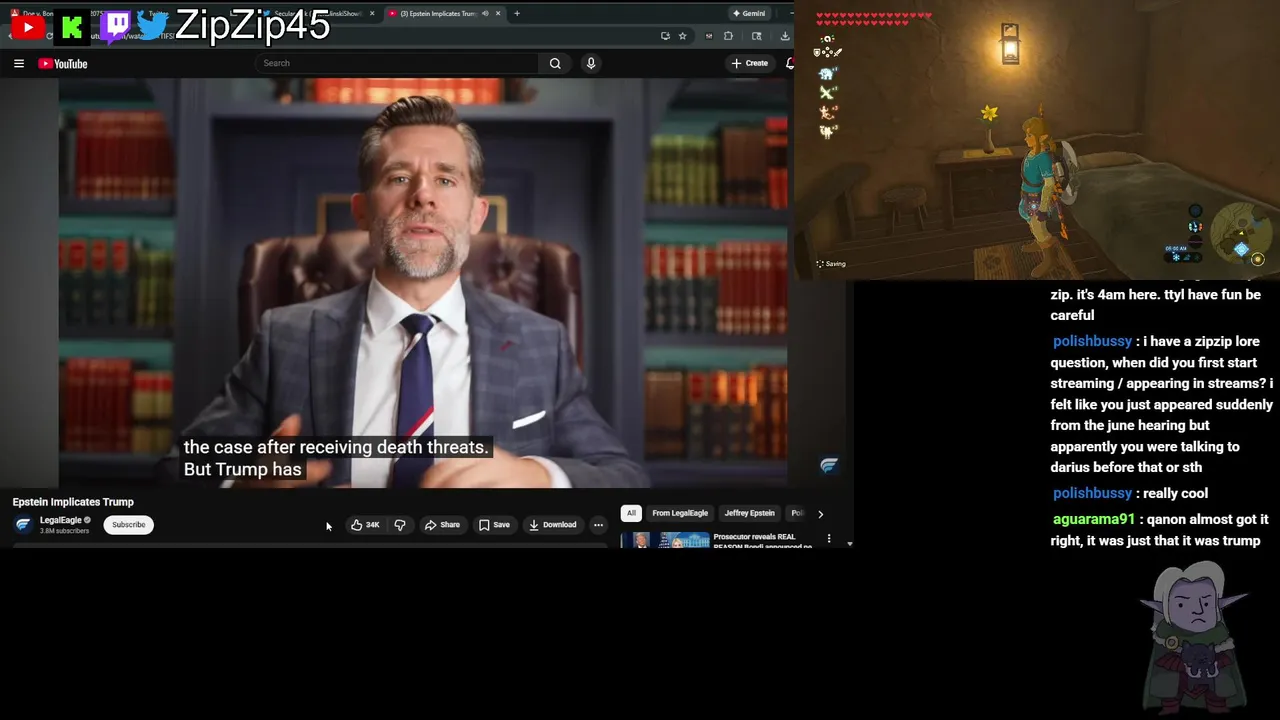Close the Epstein Implicates Trump tab
Viewport: 1280px width, 720px height.
coord(497,13)
